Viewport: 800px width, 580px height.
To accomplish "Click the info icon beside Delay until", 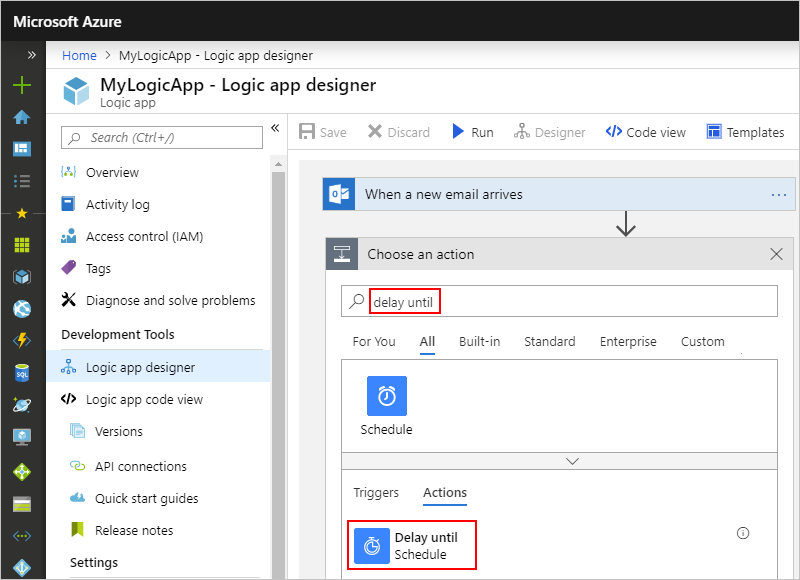I will point(743,533).
